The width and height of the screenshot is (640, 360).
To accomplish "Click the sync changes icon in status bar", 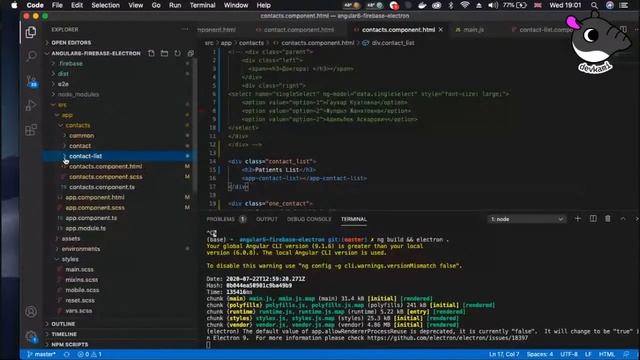I will tap(67, 354).
